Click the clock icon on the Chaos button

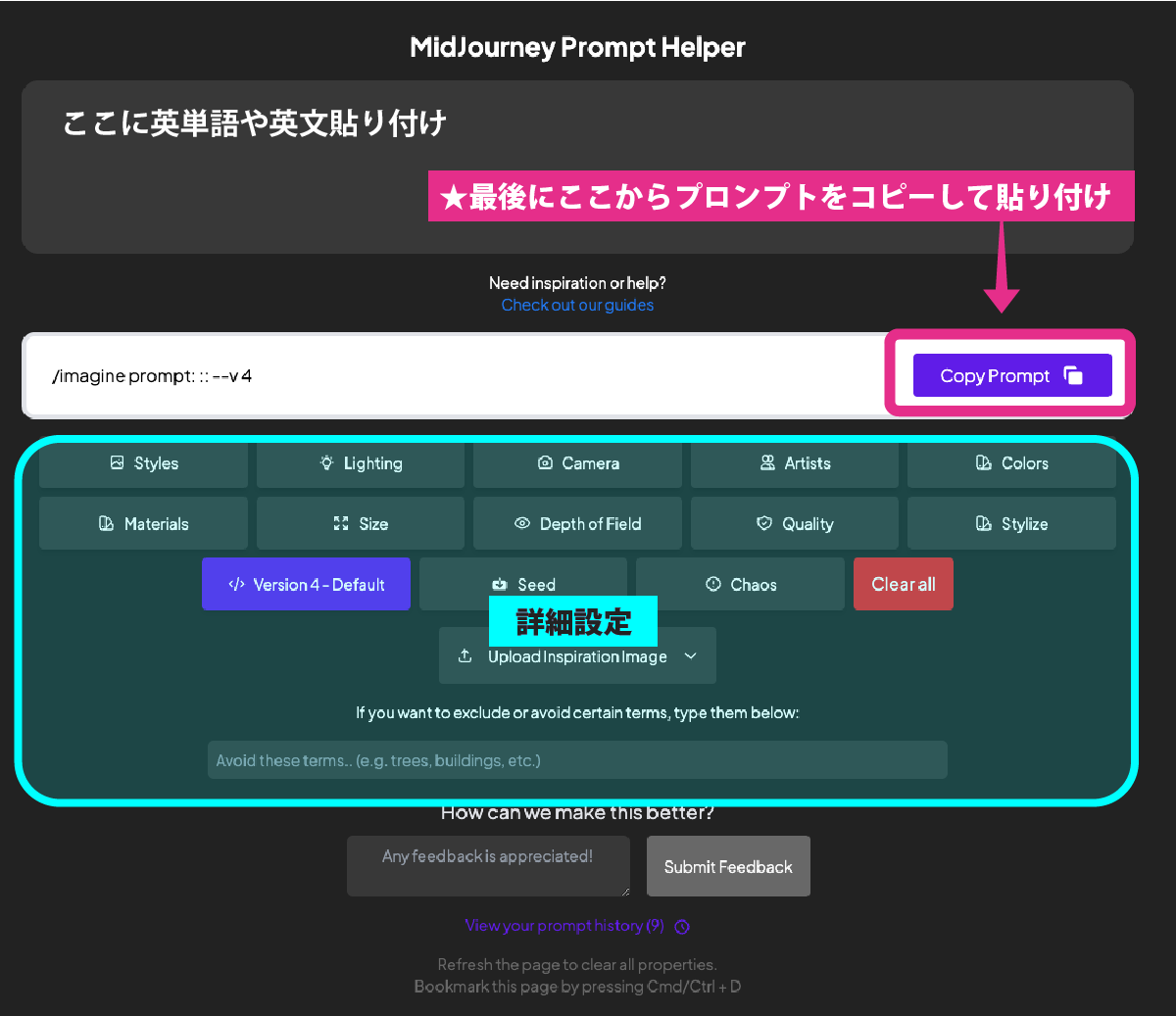click(x=713, y=584)
